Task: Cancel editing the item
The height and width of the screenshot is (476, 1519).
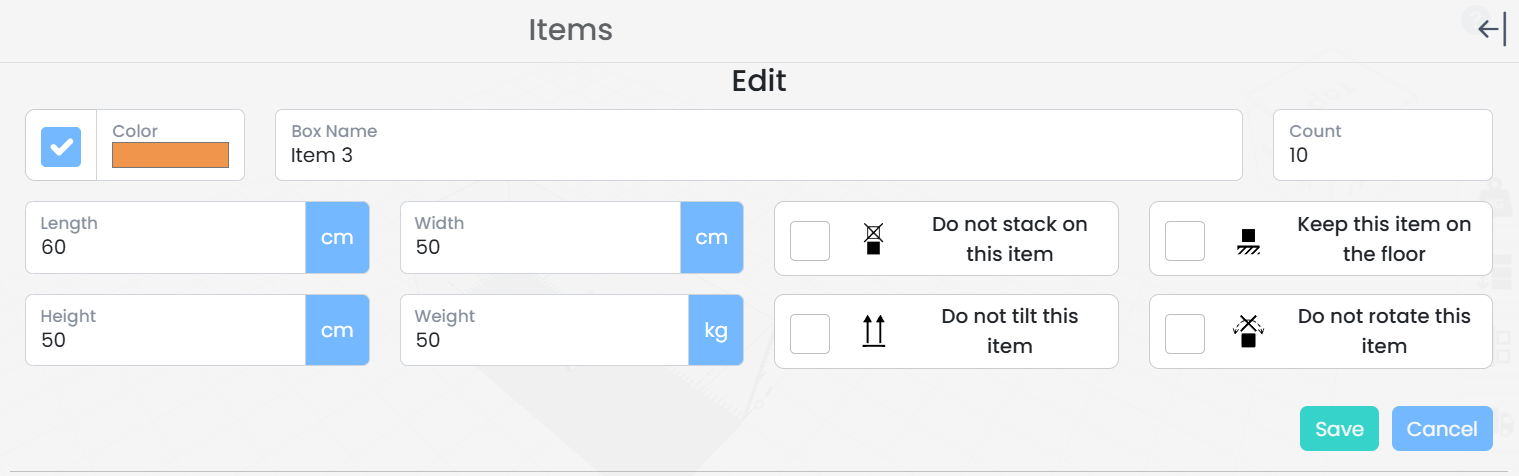Action: (x=1442, y=429)
